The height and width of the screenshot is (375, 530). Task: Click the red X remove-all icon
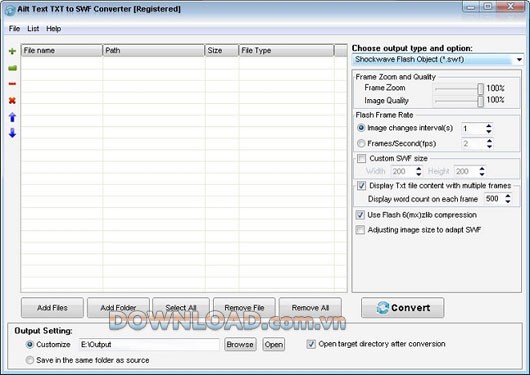click(12, 100)
